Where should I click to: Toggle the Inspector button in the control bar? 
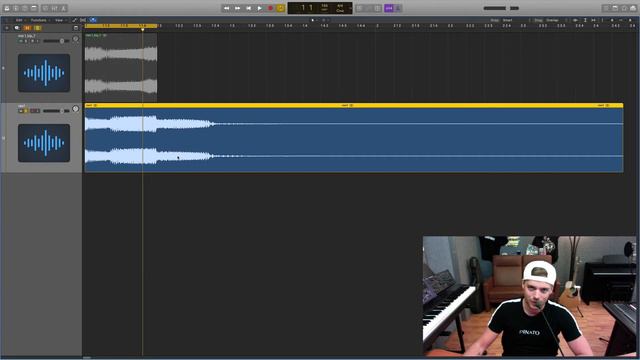[16, 8]
